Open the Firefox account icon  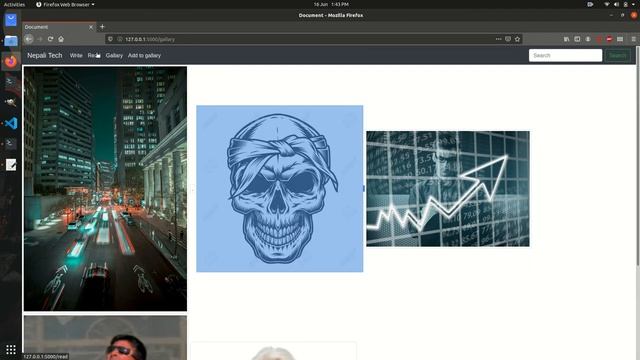pos(588,39)
